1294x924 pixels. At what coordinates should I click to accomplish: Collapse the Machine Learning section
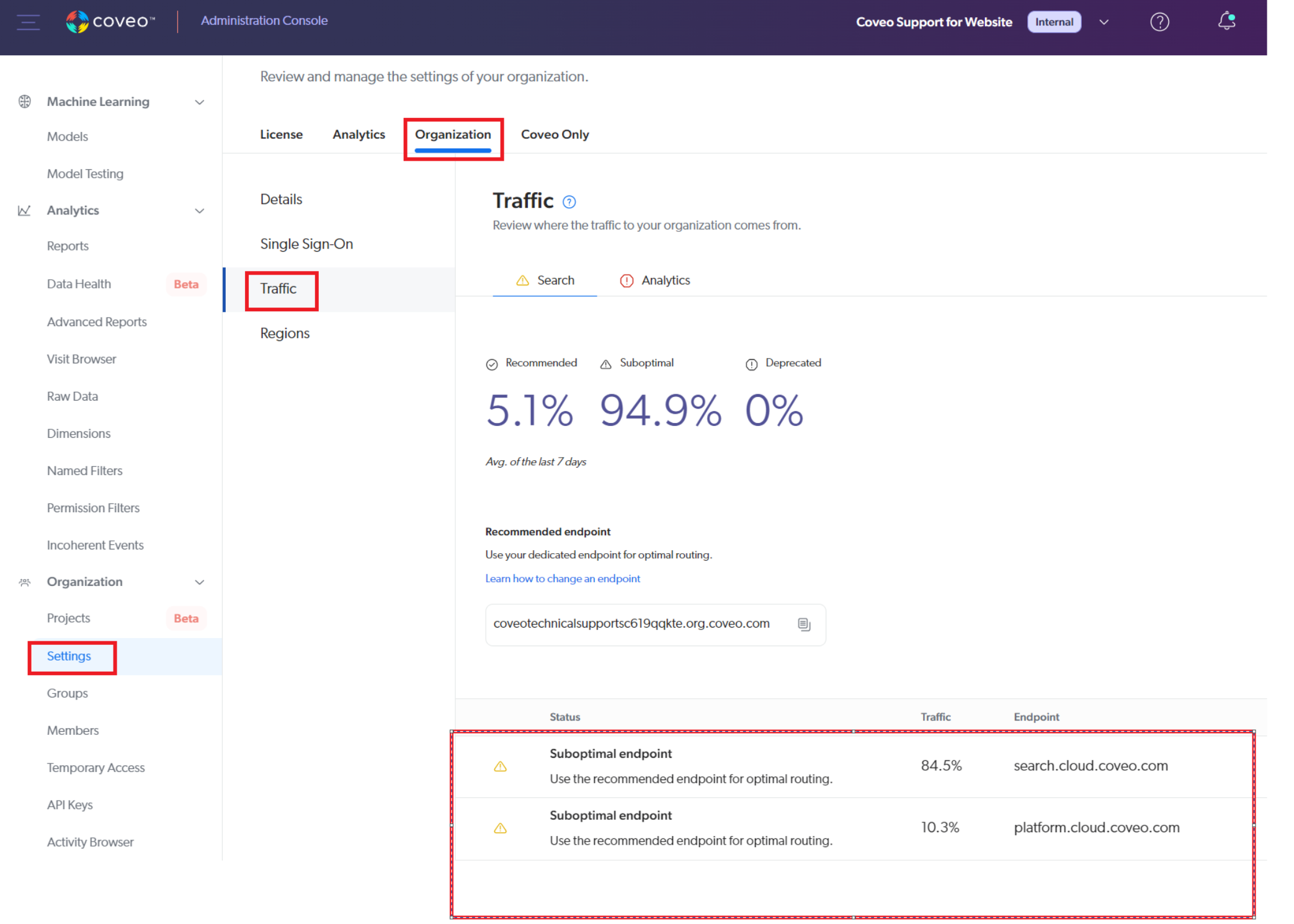tap(199, 102)
